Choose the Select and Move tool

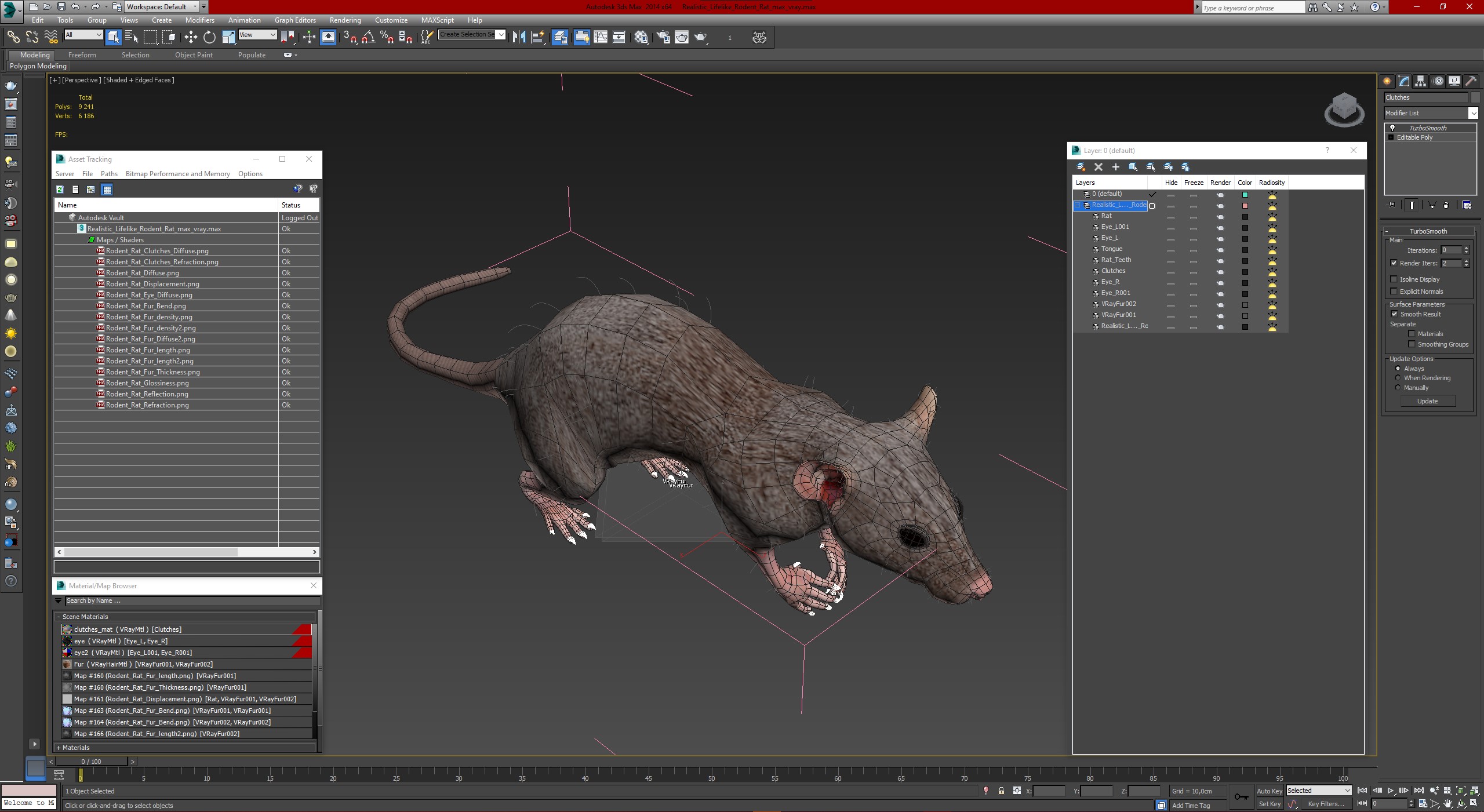(191, 37)
